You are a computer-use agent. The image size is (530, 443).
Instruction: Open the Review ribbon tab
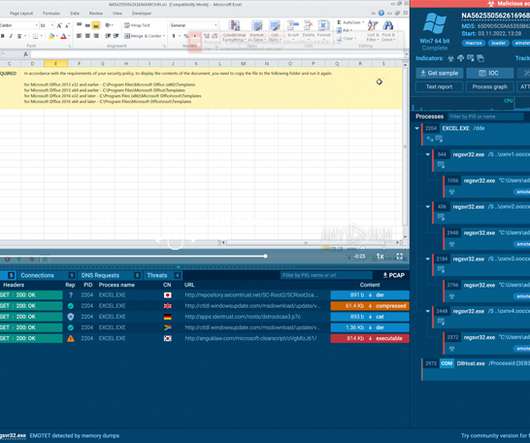(x=96, y=13)
